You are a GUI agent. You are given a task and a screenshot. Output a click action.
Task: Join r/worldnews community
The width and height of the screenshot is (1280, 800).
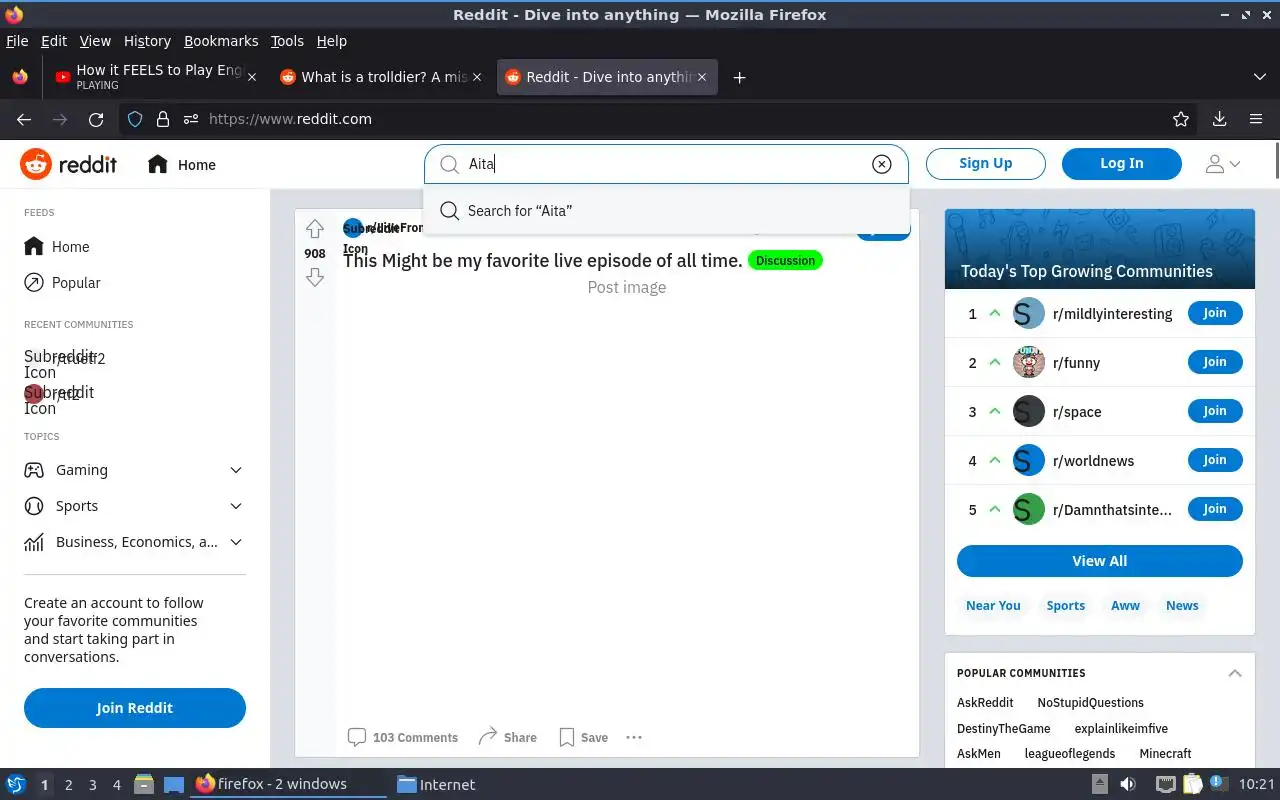click(1215, 460)
